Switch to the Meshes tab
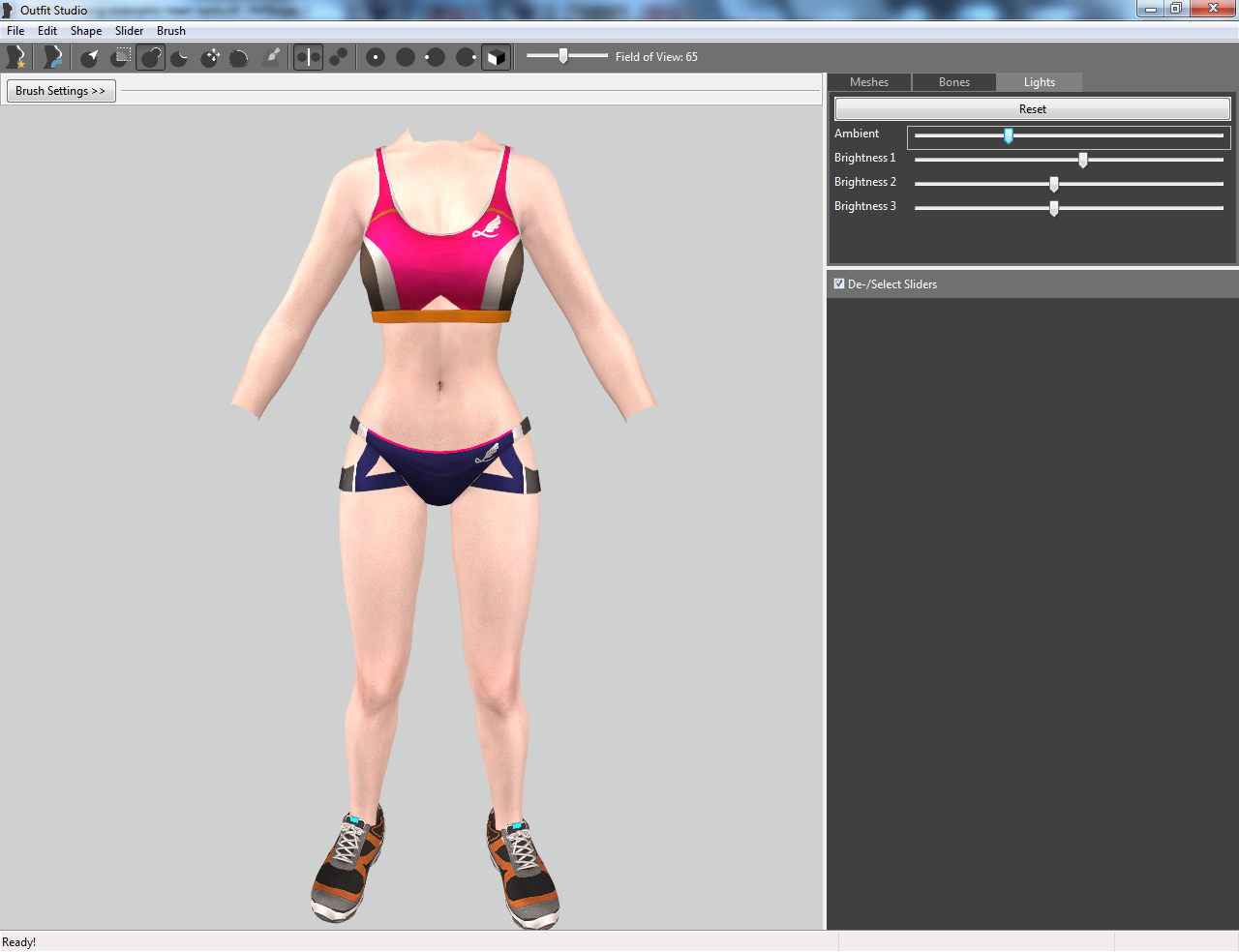The height and width of the screenshot is (952, 1239). click(x=869, y=82)
